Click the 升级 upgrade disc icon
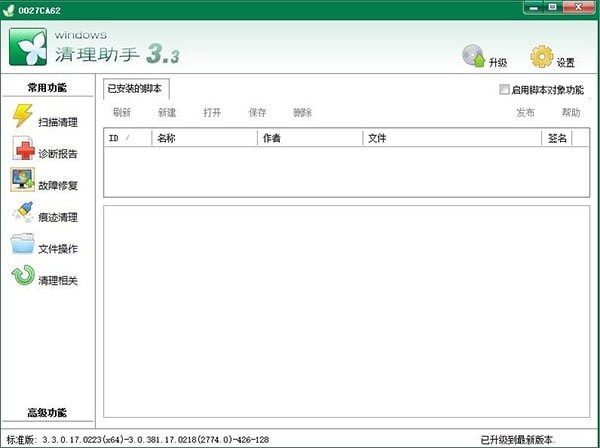600x448 pixels. (x=473, y=56)
